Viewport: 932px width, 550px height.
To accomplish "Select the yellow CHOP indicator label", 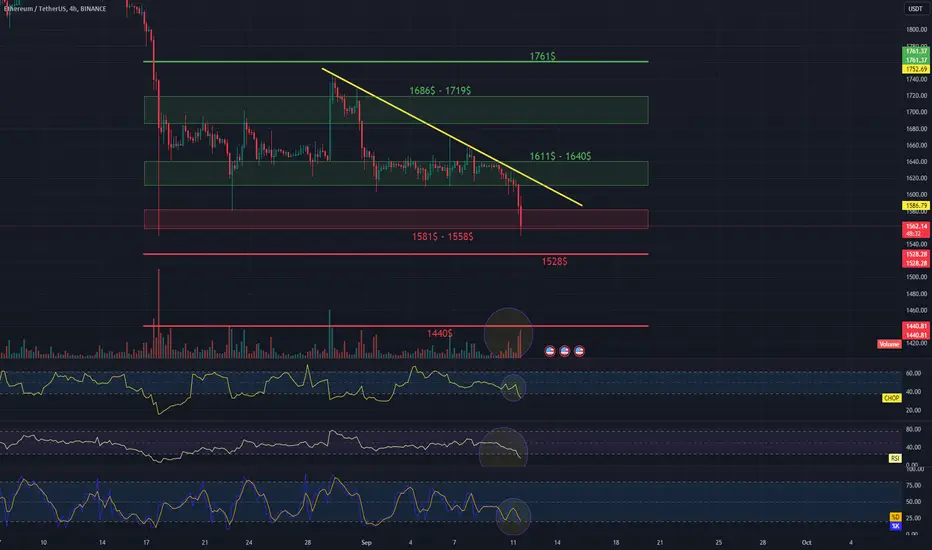I will pos(891,398).
